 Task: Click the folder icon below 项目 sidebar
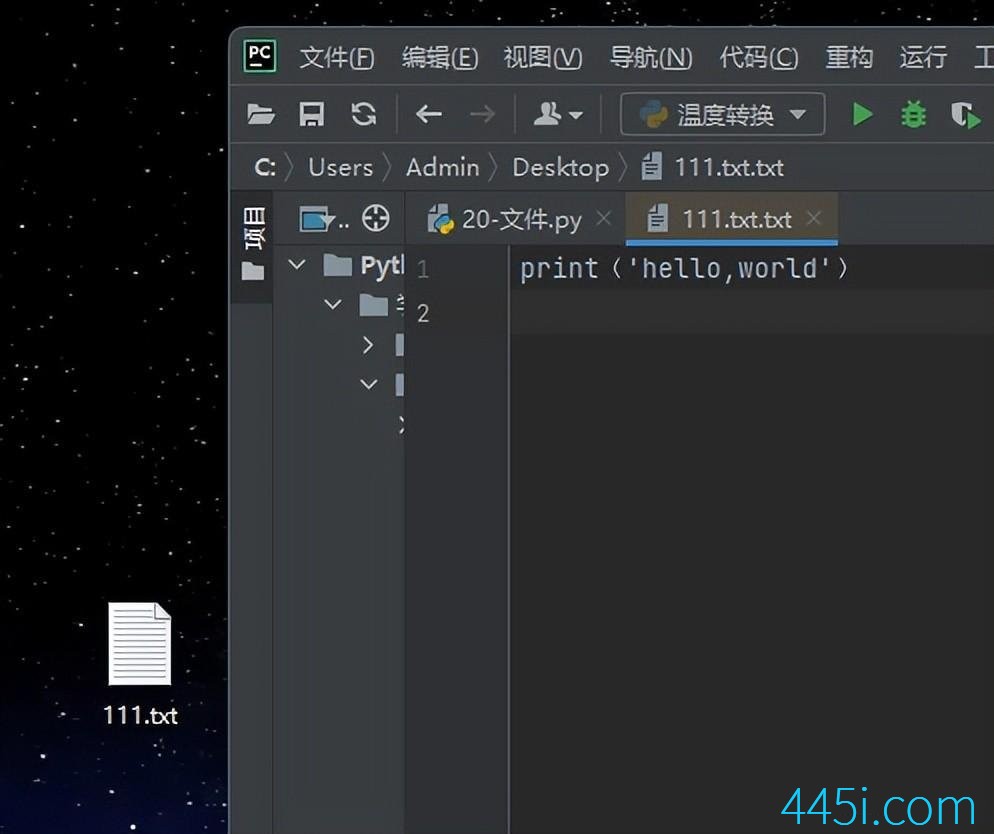click(x=253, y=271)
